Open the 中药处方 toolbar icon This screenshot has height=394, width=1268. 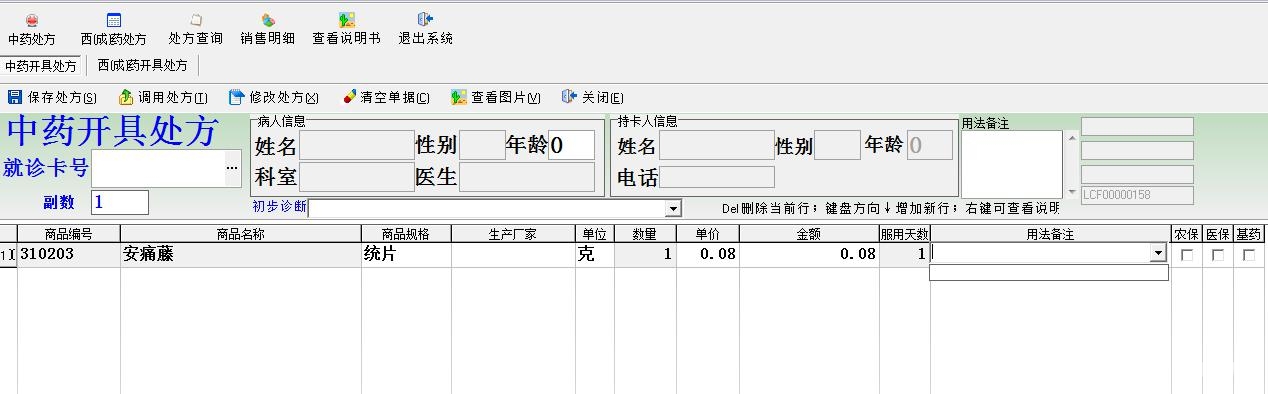click(32, 21)
